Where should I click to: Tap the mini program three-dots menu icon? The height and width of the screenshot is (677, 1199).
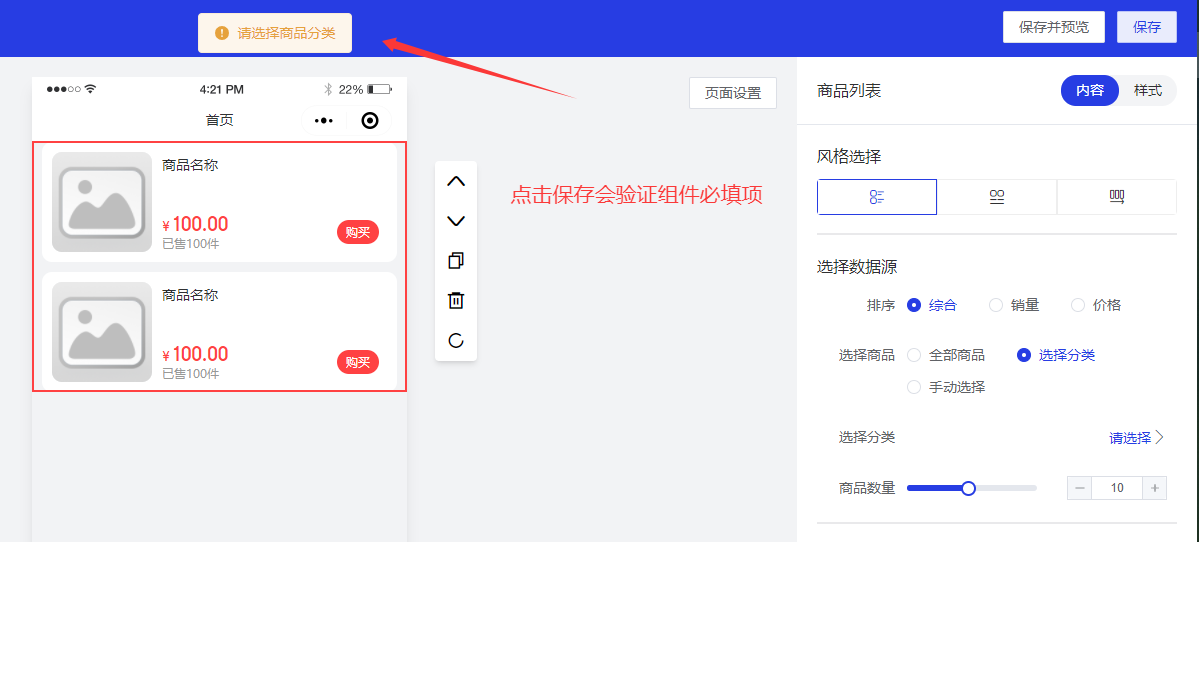tap(324, 121)
